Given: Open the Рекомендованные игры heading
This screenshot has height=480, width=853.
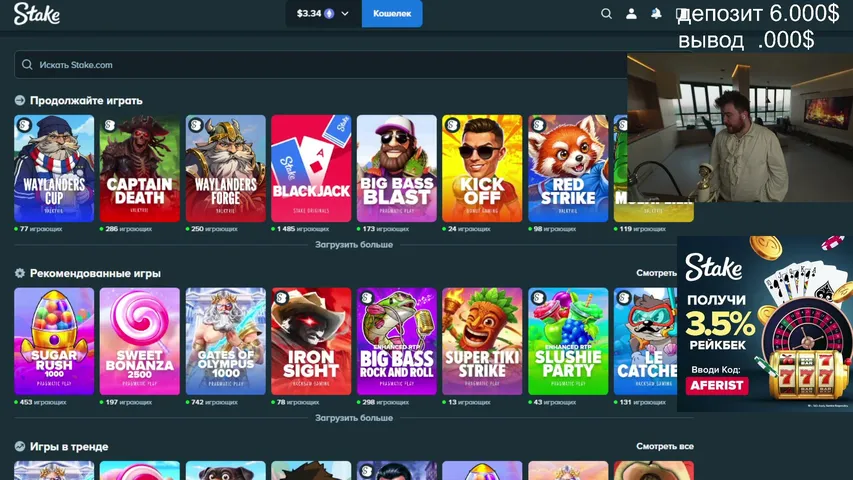Looking at the screenshot, I should coord(95,273).
